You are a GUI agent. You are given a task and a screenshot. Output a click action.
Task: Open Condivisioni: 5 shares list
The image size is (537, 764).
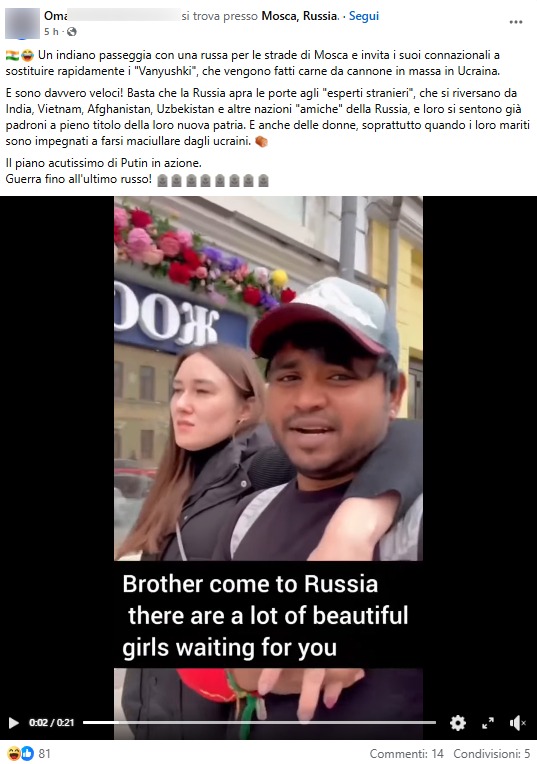pos(492,754)
